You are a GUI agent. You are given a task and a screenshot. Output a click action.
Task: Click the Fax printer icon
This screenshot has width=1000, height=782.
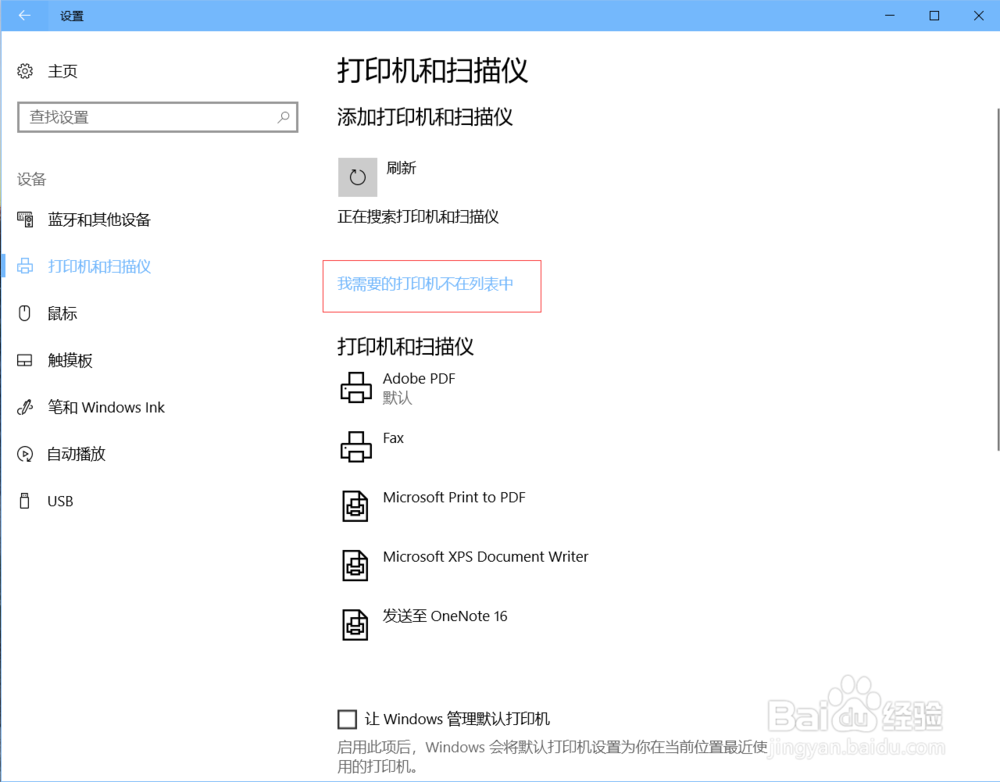pyautogui.click(x=356, y=446)
